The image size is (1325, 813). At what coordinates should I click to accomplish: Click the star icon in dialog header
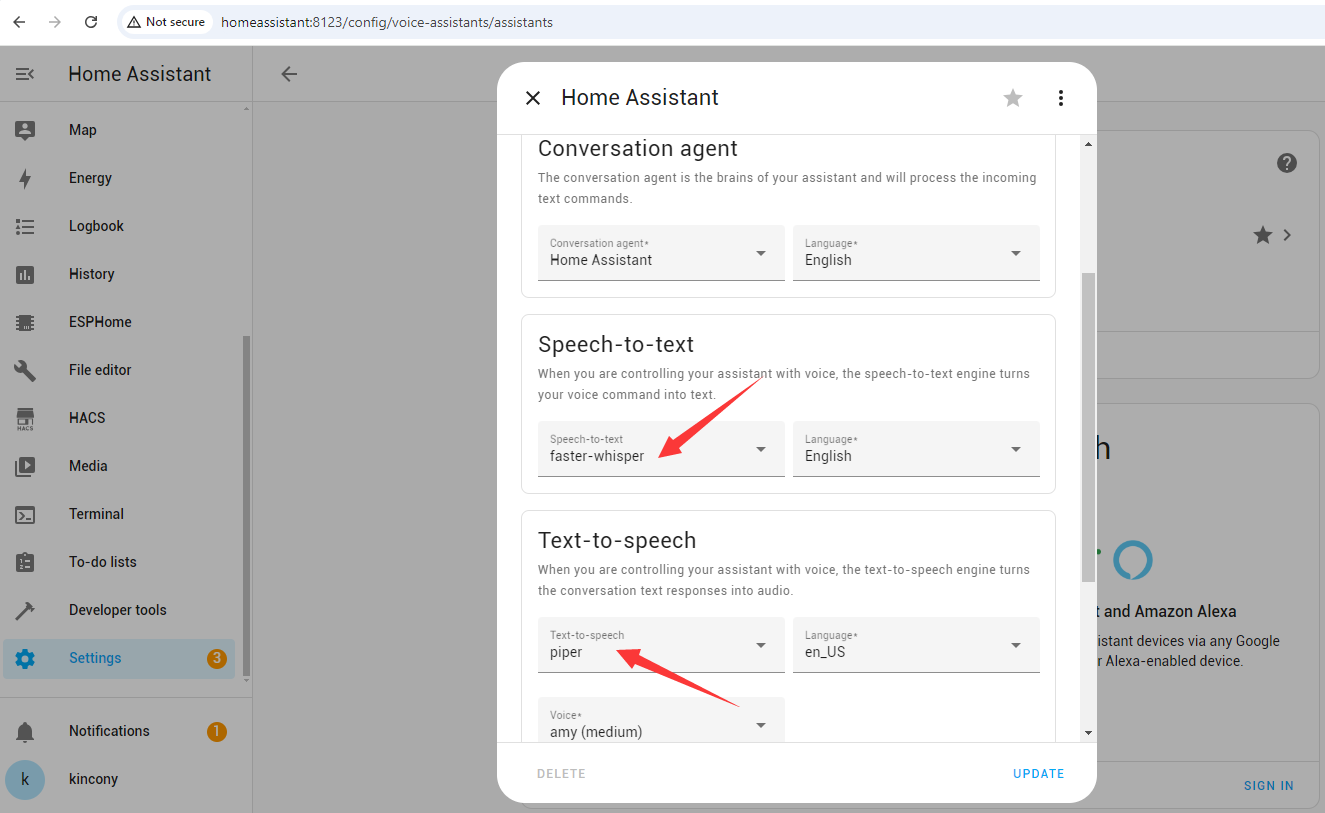[1013, 98]
